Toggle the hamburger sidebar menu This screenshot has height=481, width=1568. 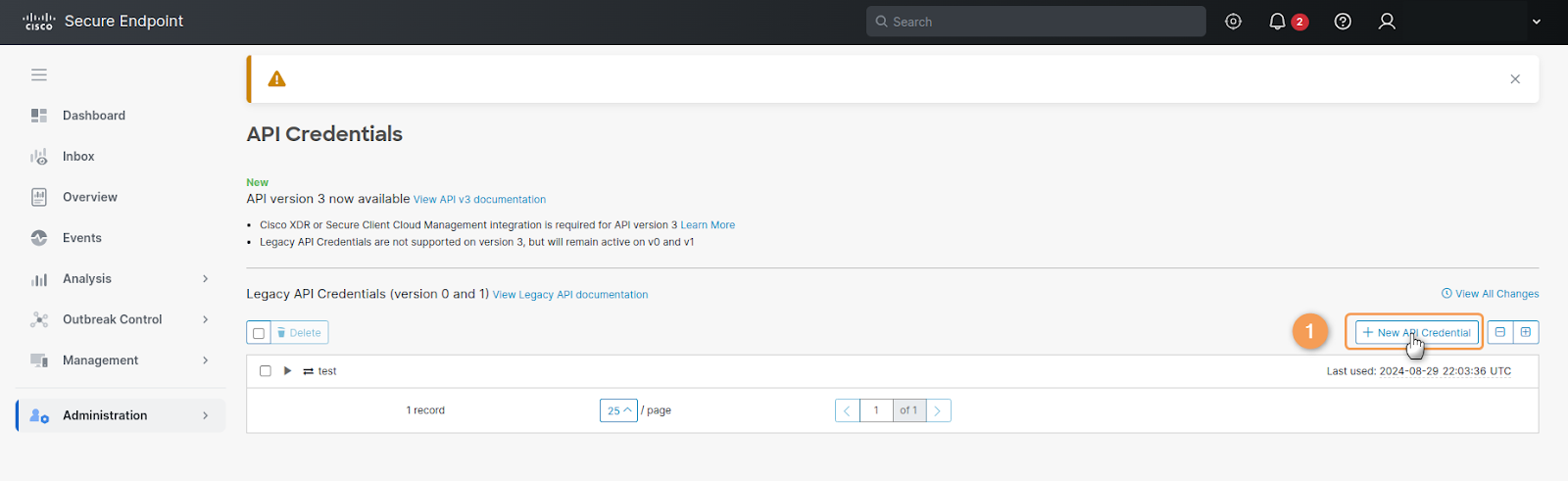pos(39,74)
